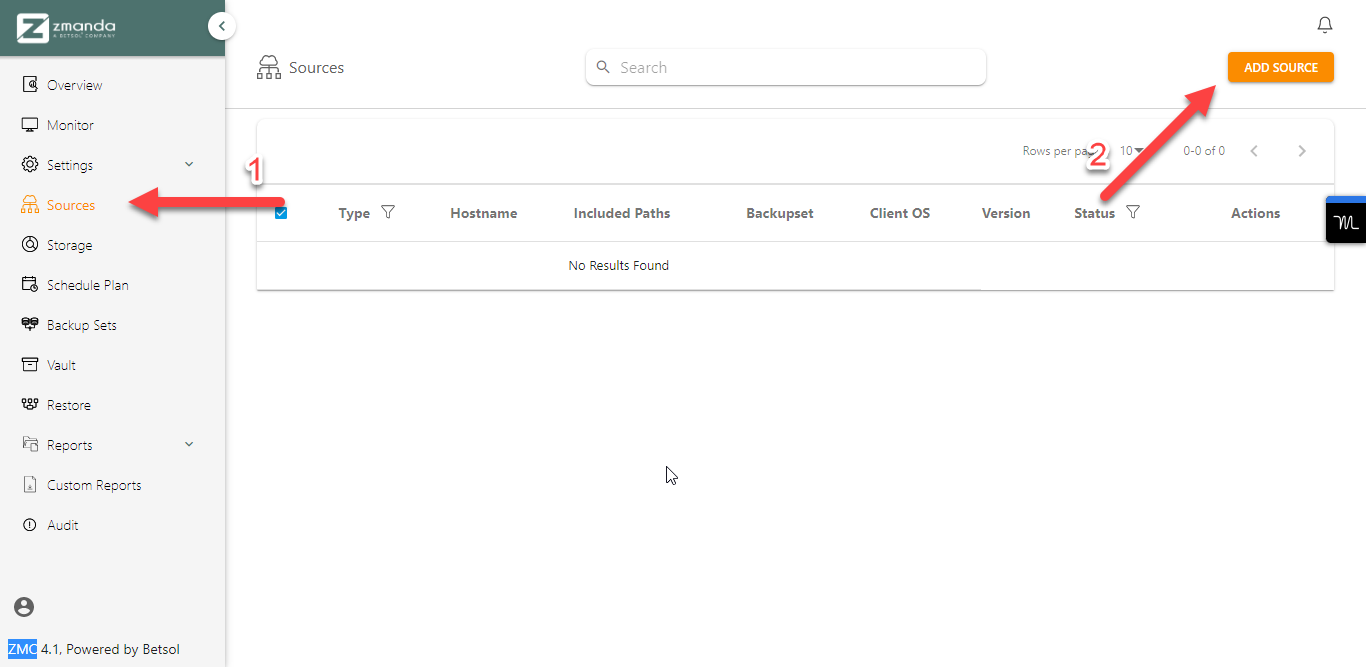Click the Storage disk icon

pyautogui.click(x=30, y=245)
